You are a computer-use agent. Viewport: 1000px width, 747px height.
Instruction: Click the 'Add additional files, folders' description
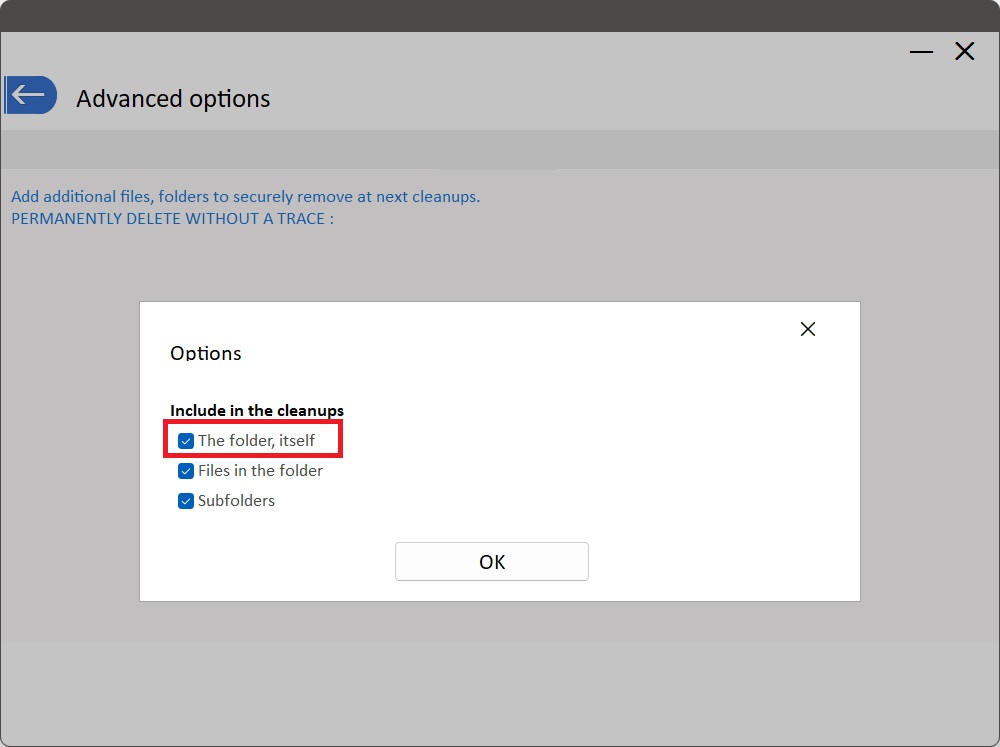pyautogui.click(x=245, y=196)
